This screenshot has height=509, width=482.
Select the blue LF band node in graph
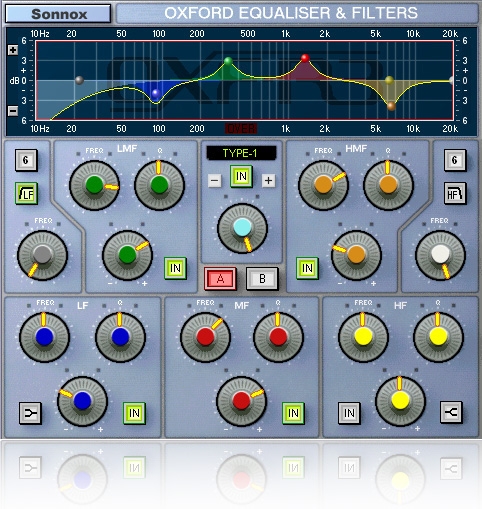(x=156, y=94)
